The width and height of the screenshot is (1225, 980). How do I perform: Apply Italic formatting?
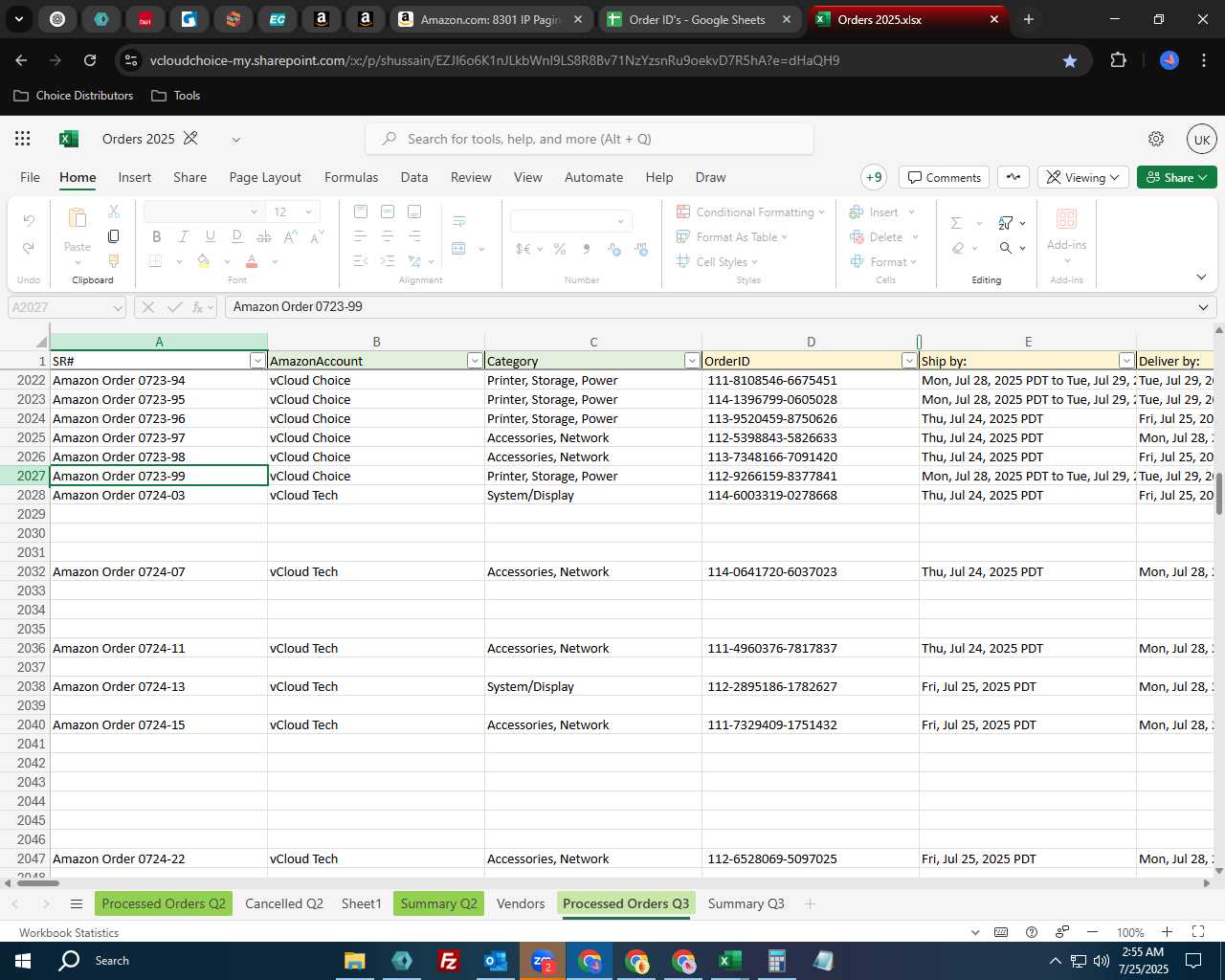(183, 236)
